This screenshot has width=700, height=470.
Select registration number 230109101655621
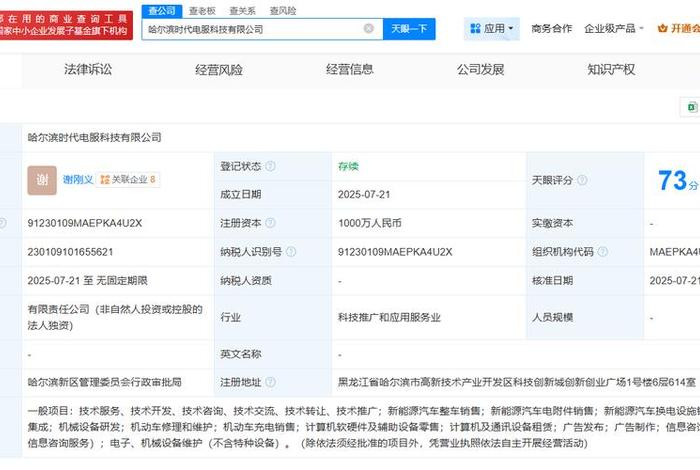tap(70, 252)
